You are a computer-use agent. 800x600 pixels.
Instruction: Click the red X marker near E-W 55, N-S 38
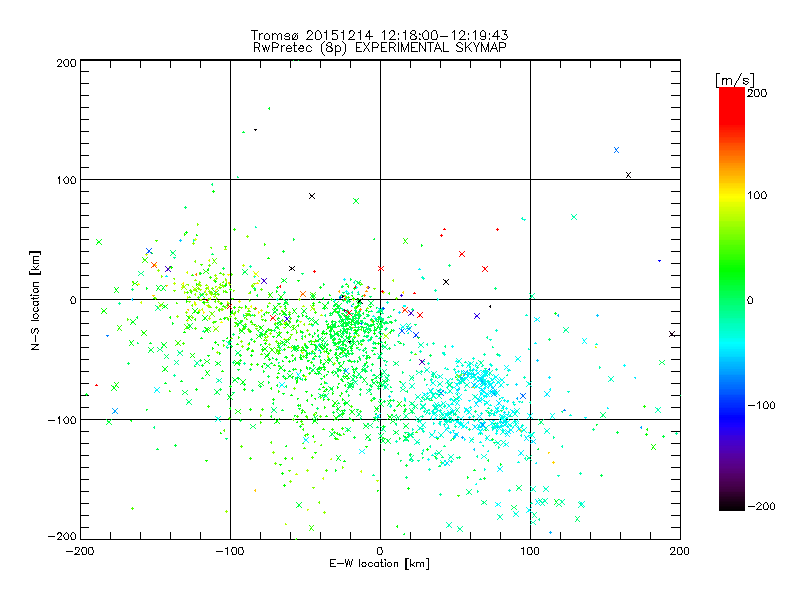point(462,254)
